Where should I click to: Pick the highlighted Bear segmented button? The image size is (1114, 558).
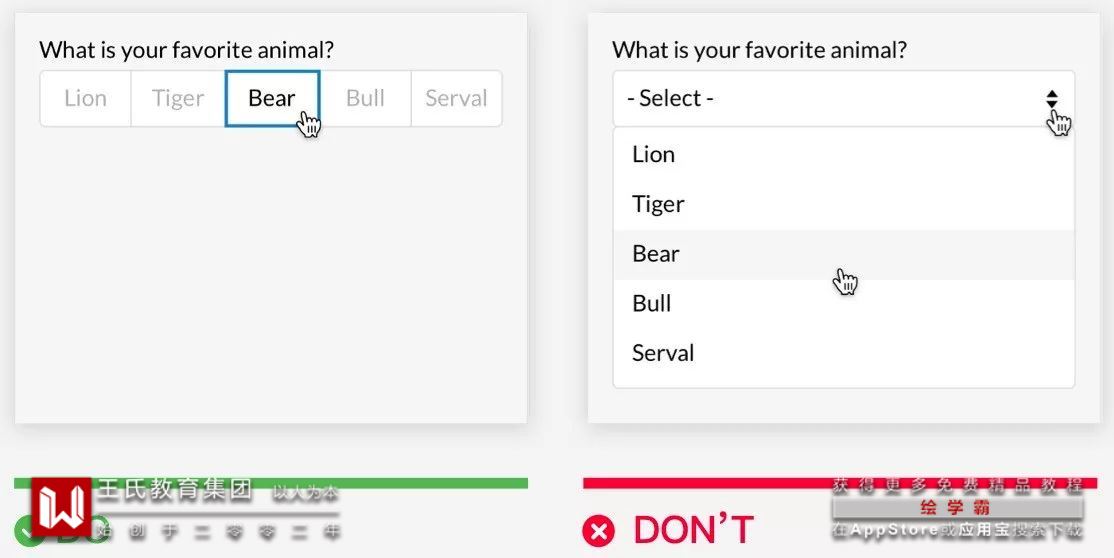click(x=272, y=98)
